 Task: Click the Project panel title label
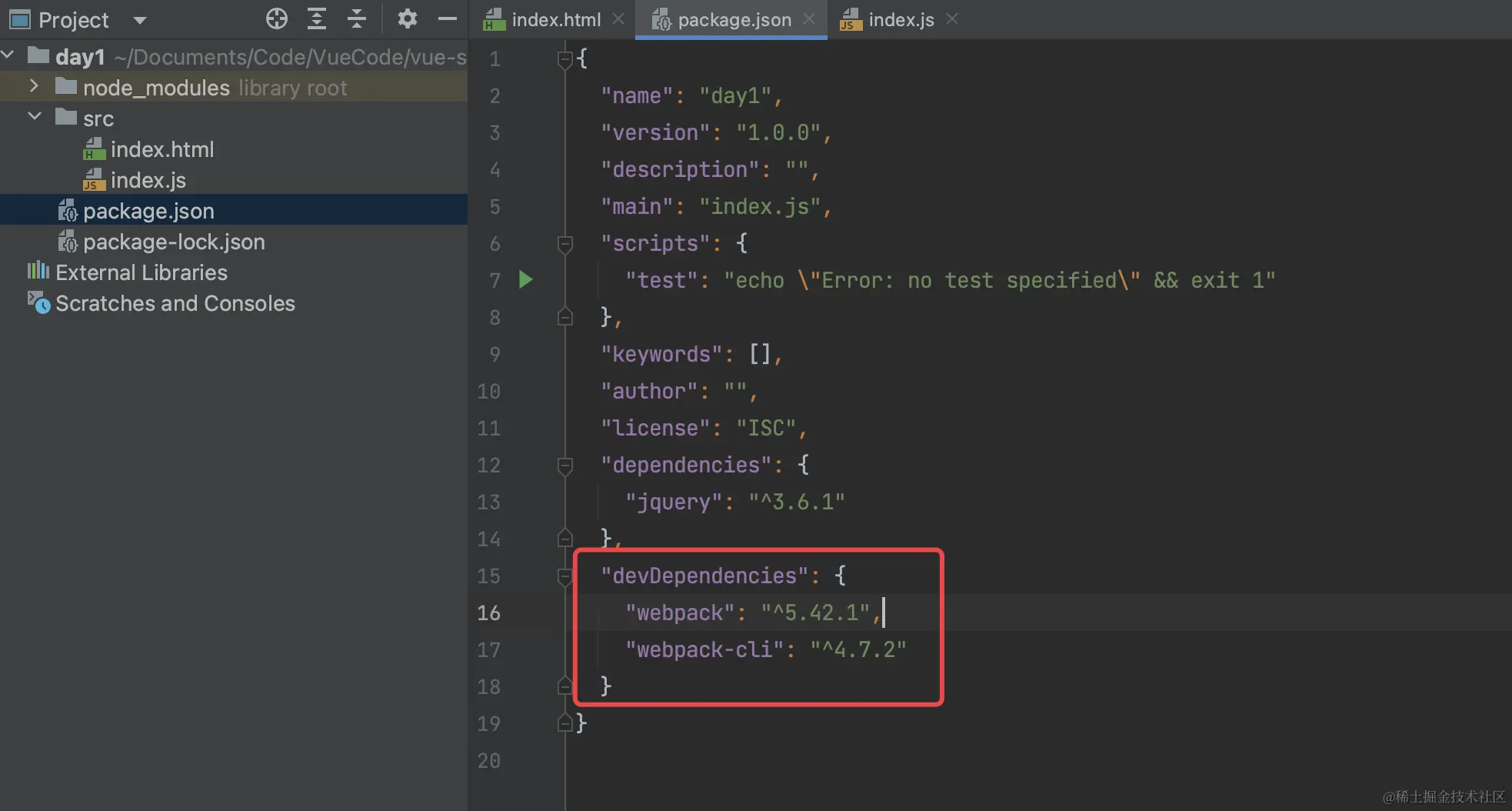74,20
